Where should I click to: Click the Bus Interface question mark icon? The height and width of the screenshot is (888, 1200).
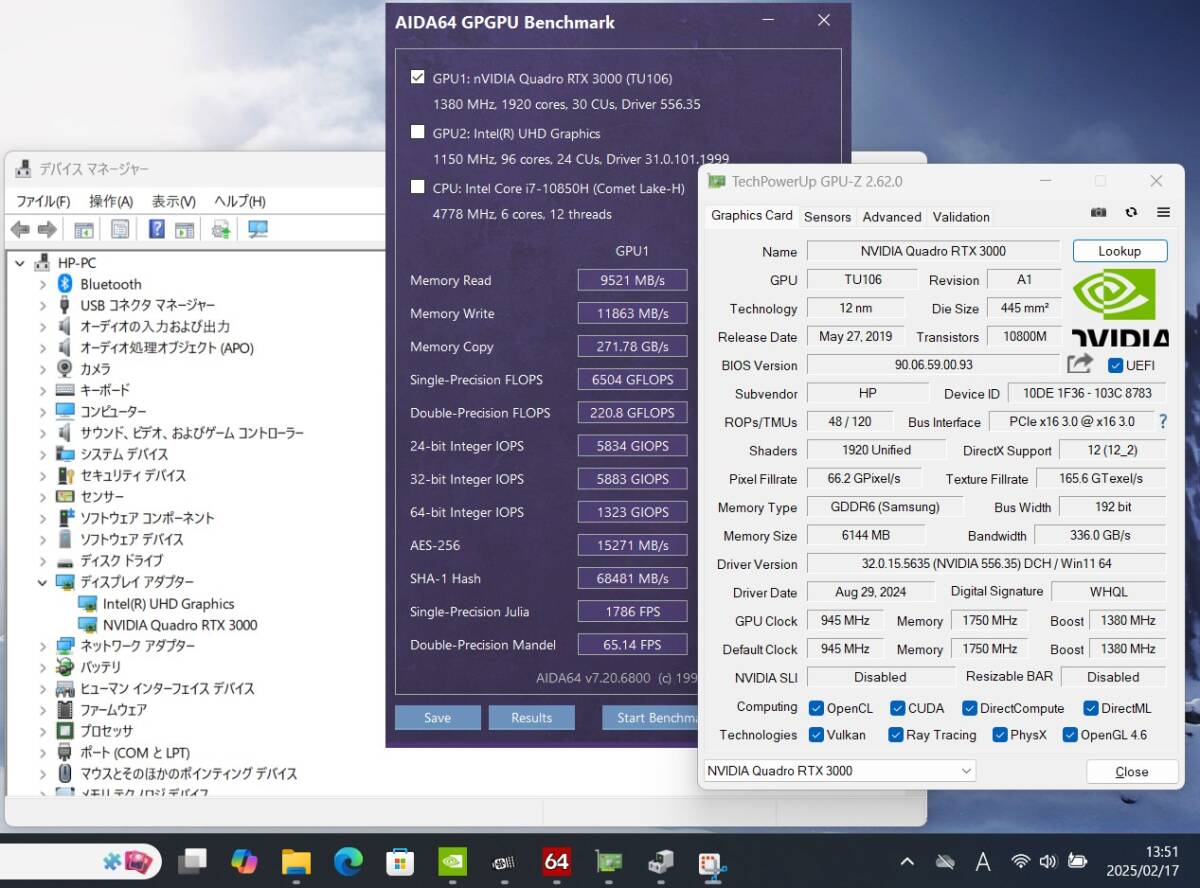point(1163,422)
